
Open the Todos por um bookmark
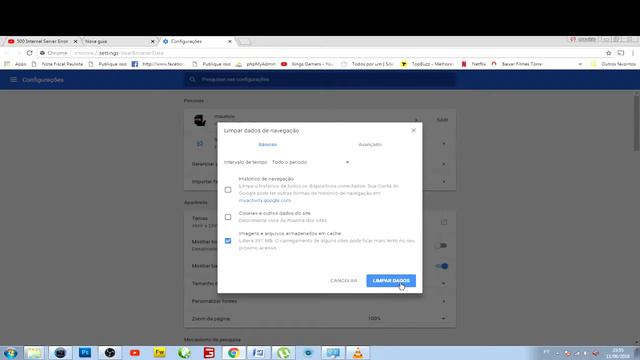367,64
